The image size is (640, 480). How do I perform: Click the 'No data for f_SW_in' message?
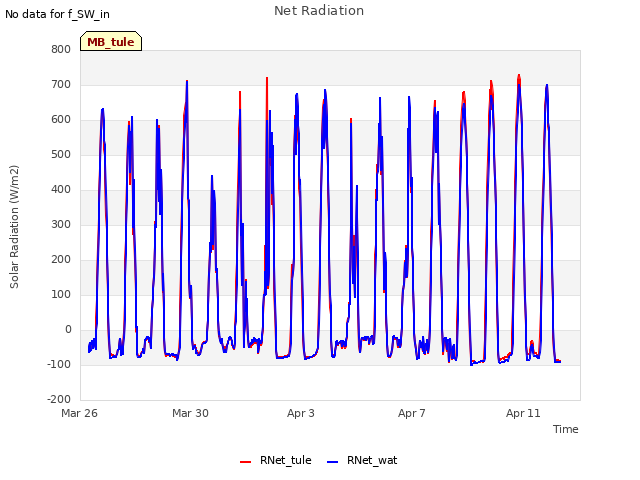click(57, 14)
